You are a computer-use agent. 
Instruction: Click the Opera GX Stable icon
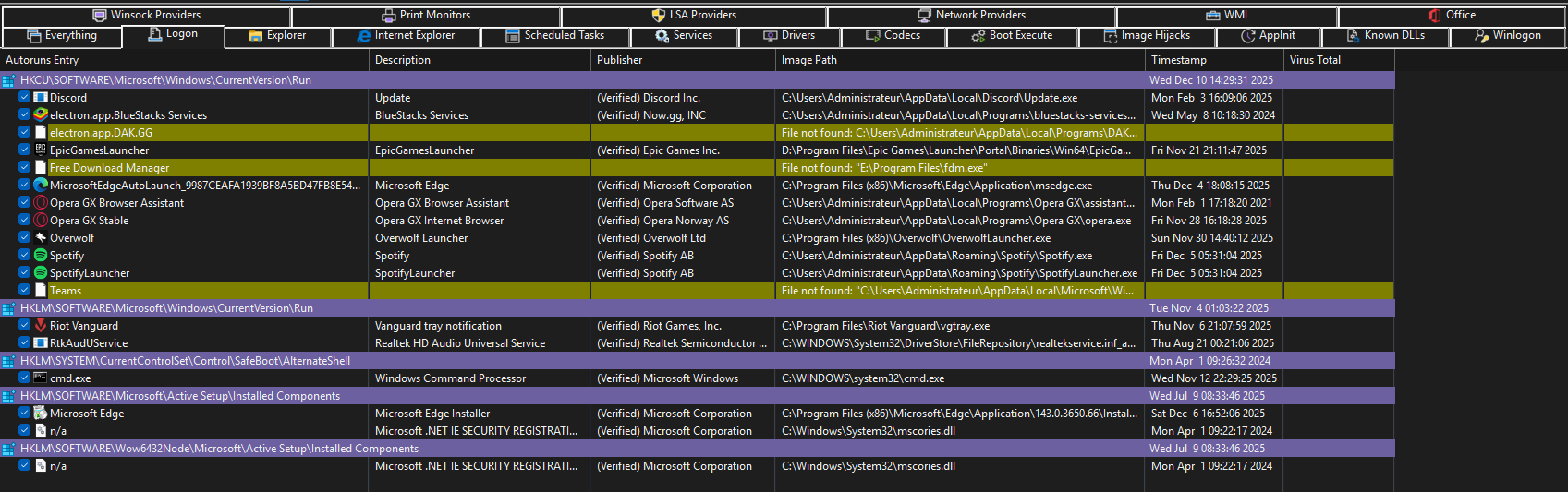click(x=41, y=220)
